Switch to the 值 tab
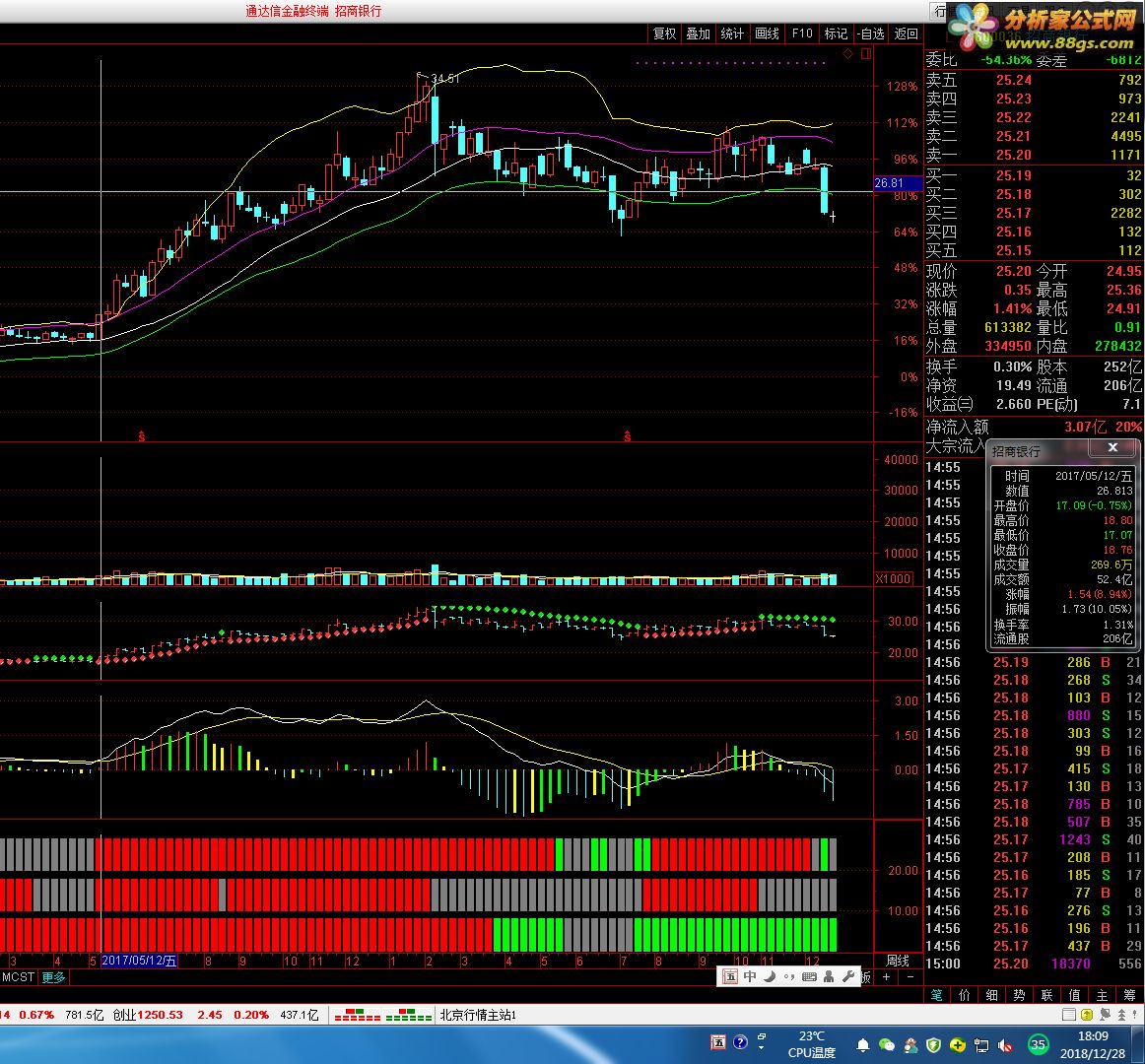The width and height of the screenshot is (1145, 1064). 1074,995
